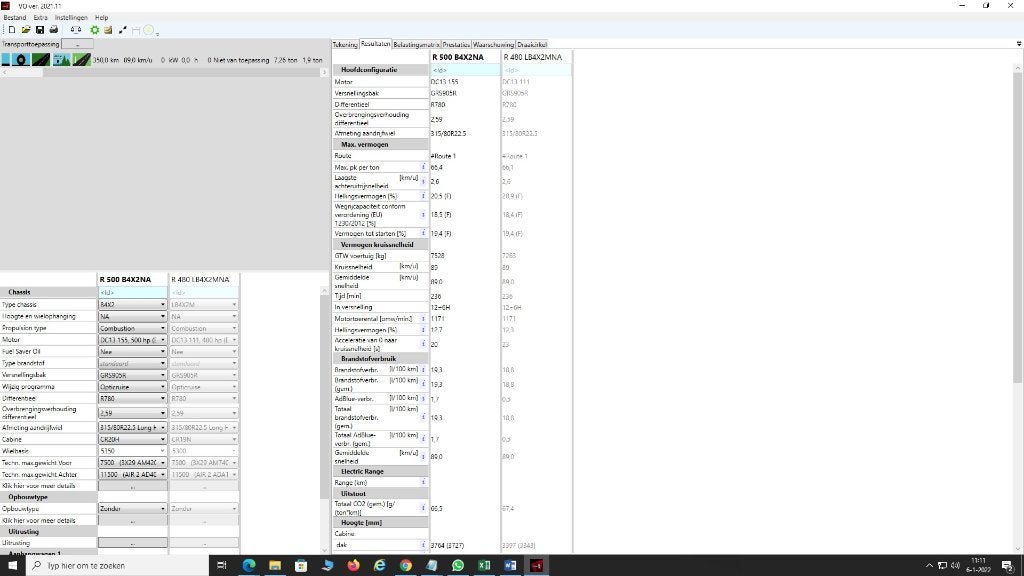Open Wijzig programma dropdown for R 500
Image resolution: width=1024 pixels, height=576 pixels.
[133, 387]
